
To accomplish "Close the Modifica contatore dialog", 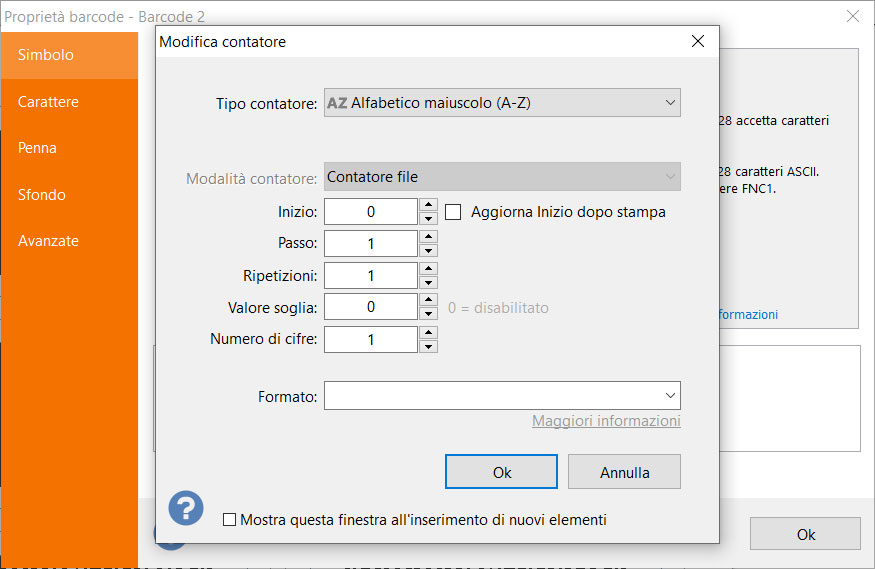I will (698, 41).
